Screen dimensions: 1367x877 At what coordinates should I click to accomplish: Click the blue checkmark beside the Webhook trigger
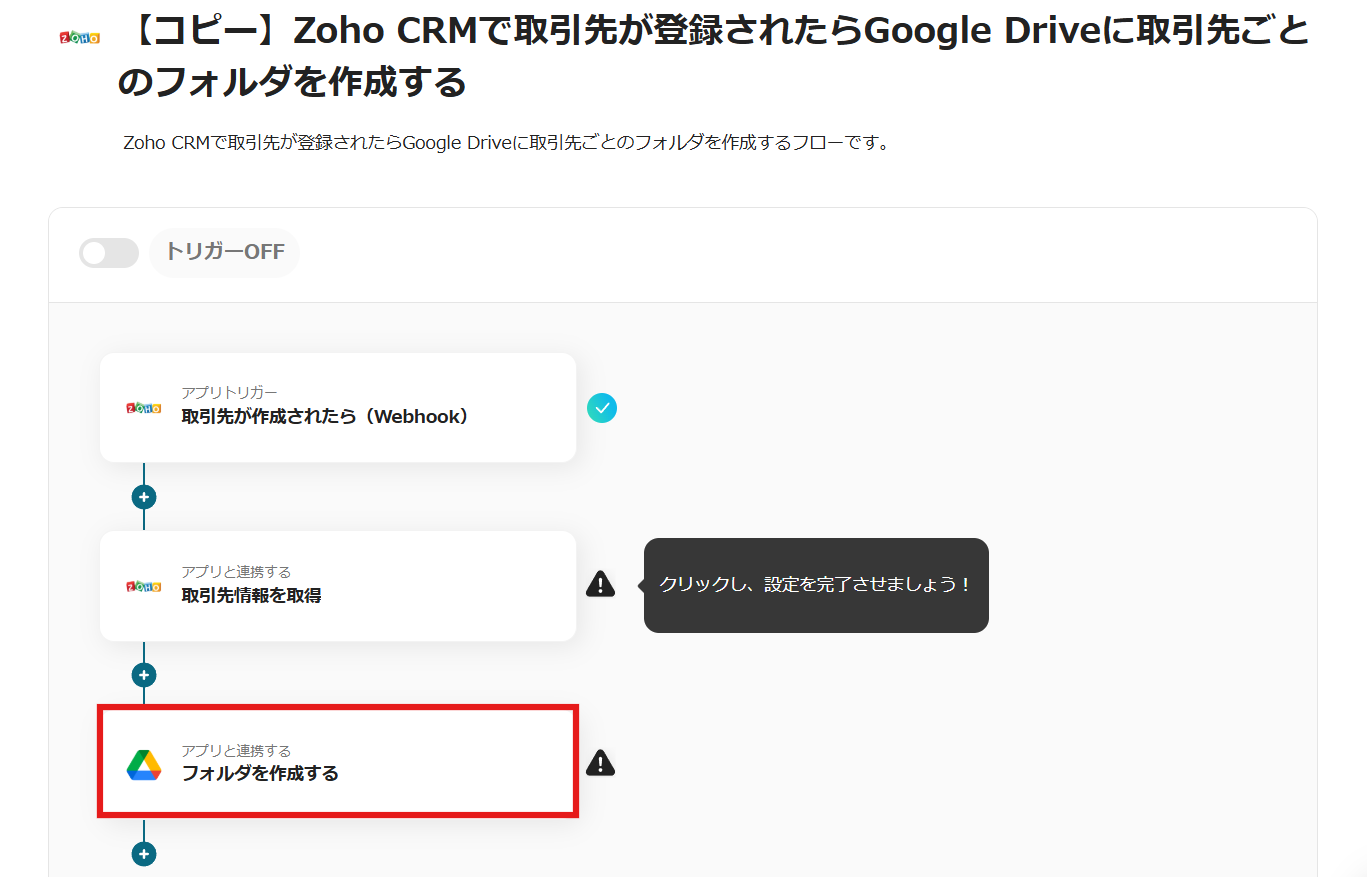coord(602,408)
